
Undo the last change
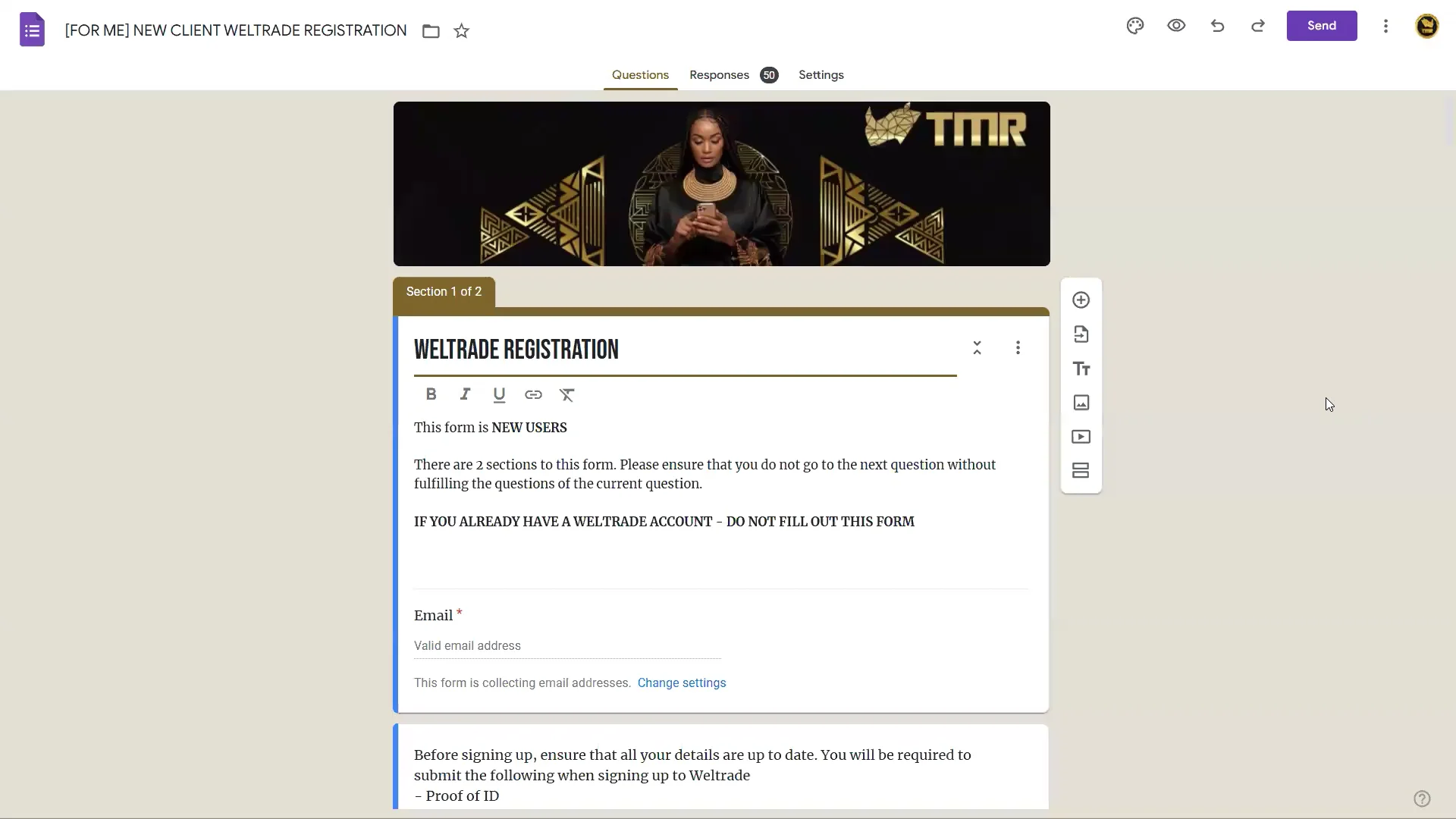pyautogui.click(x=1217, y=25)
